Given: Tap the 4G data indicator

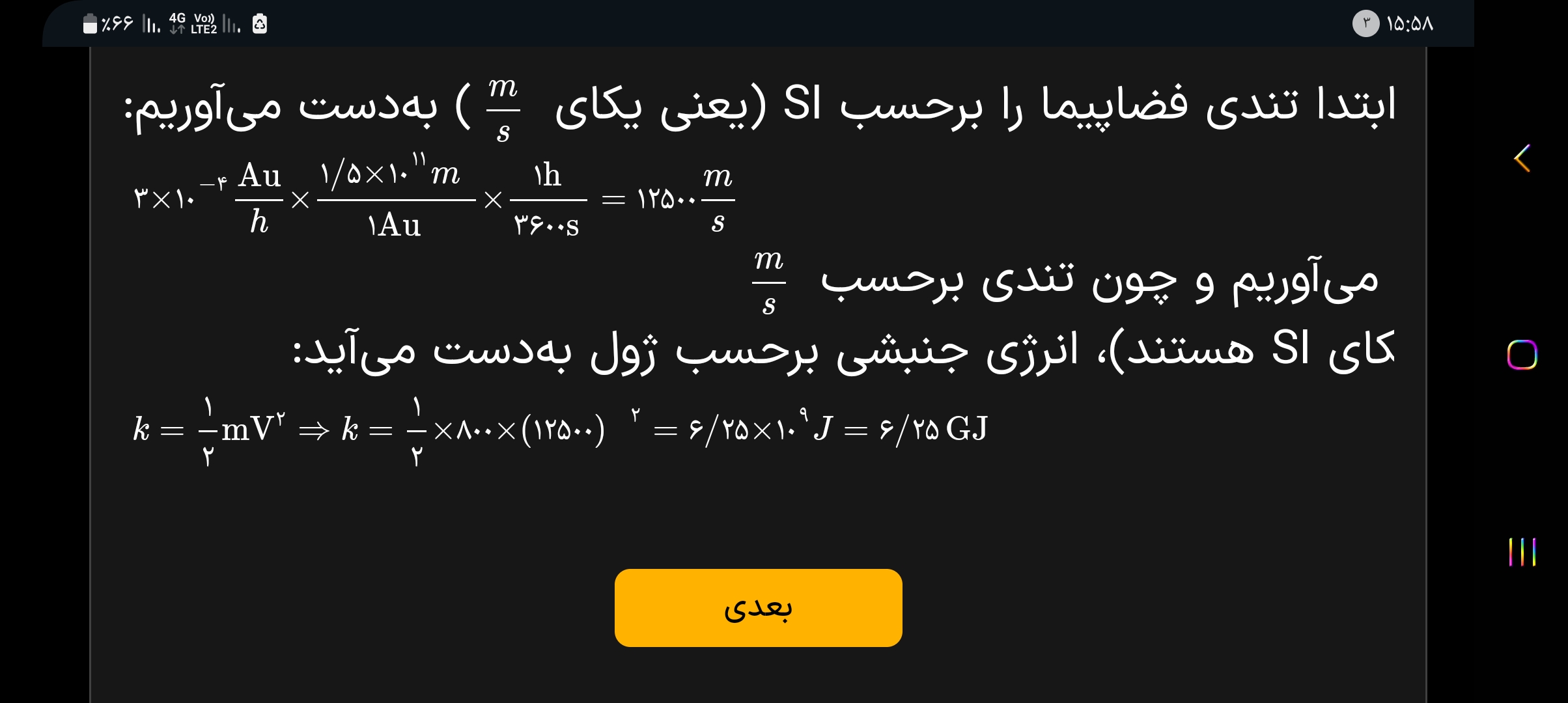Looking at the screenshot, I should click(x=177, y=23).
